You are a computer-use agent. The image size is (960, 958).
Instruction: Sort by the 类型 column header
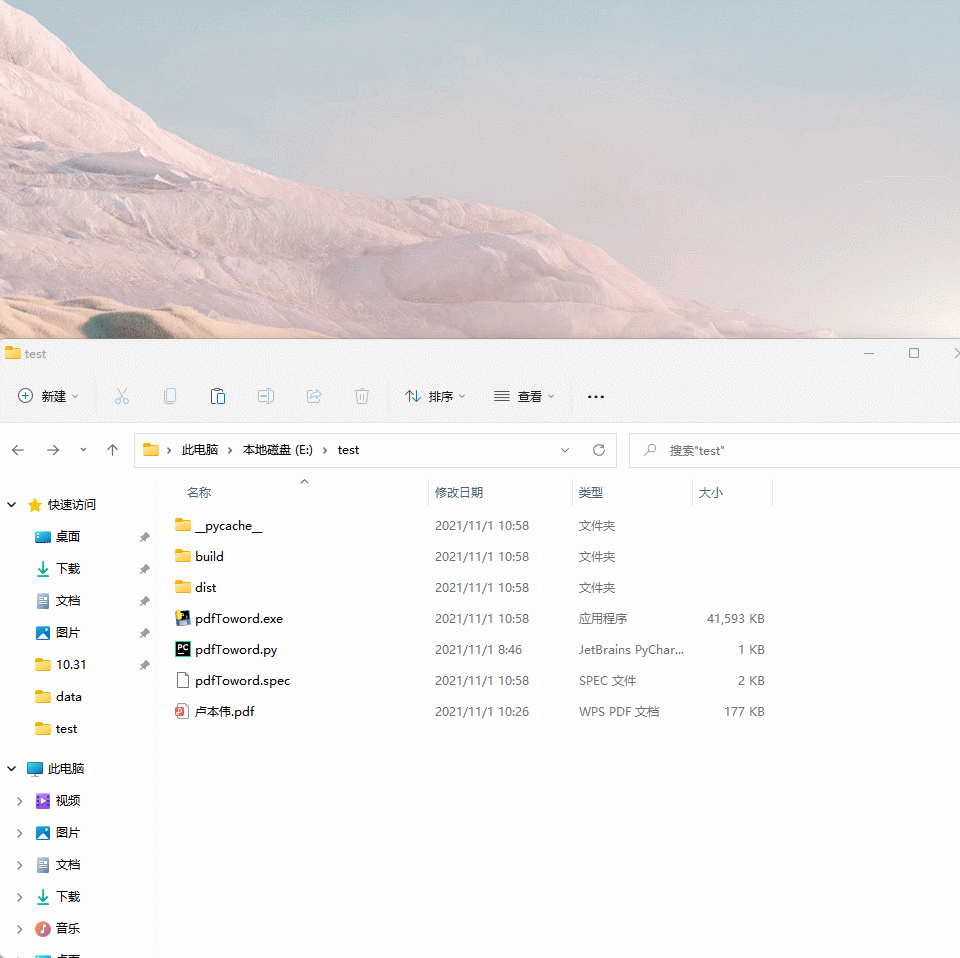591,493
